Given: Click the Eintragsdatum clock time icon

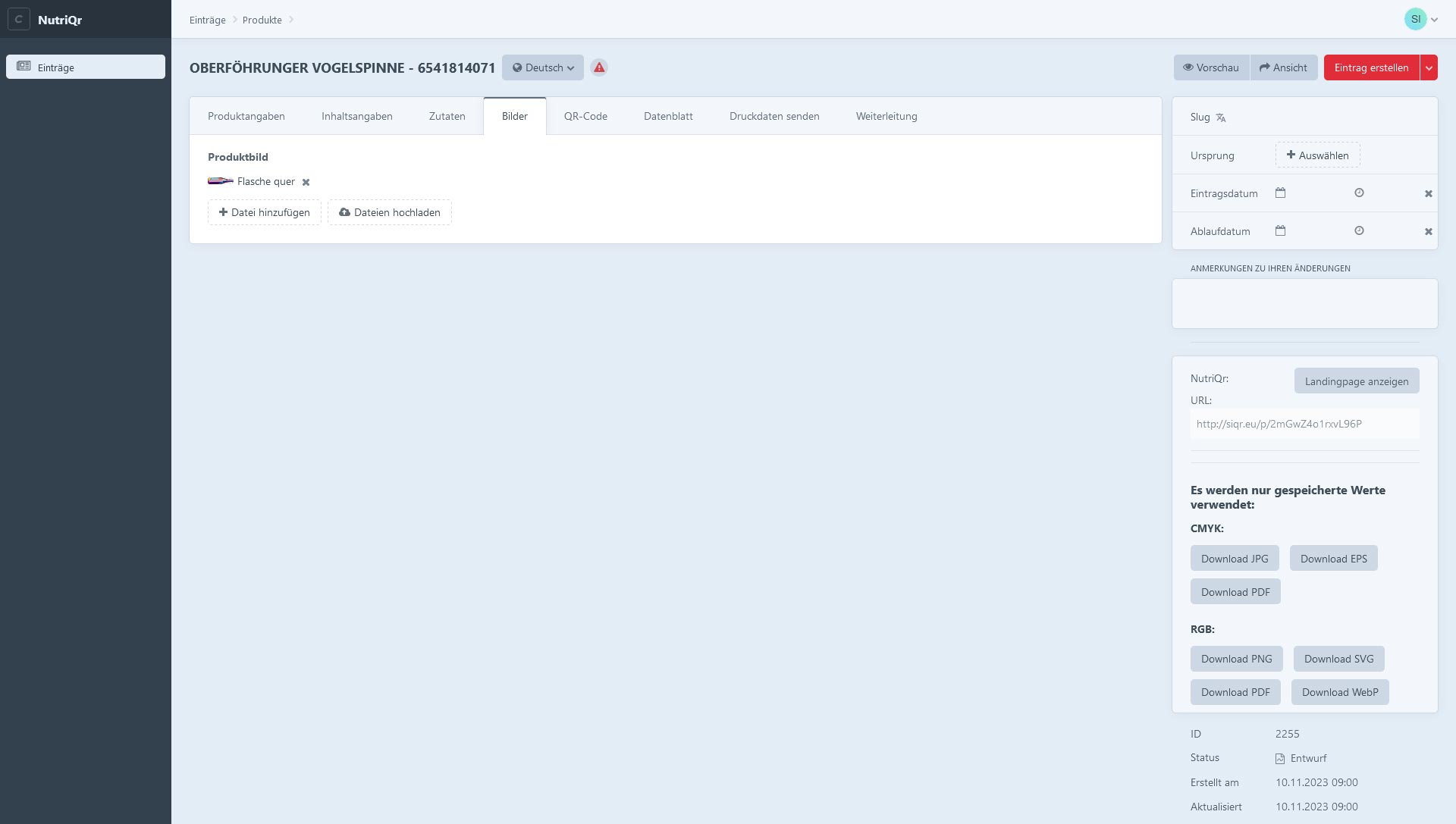Looking at the screenshot, I should click(1359, 193).
